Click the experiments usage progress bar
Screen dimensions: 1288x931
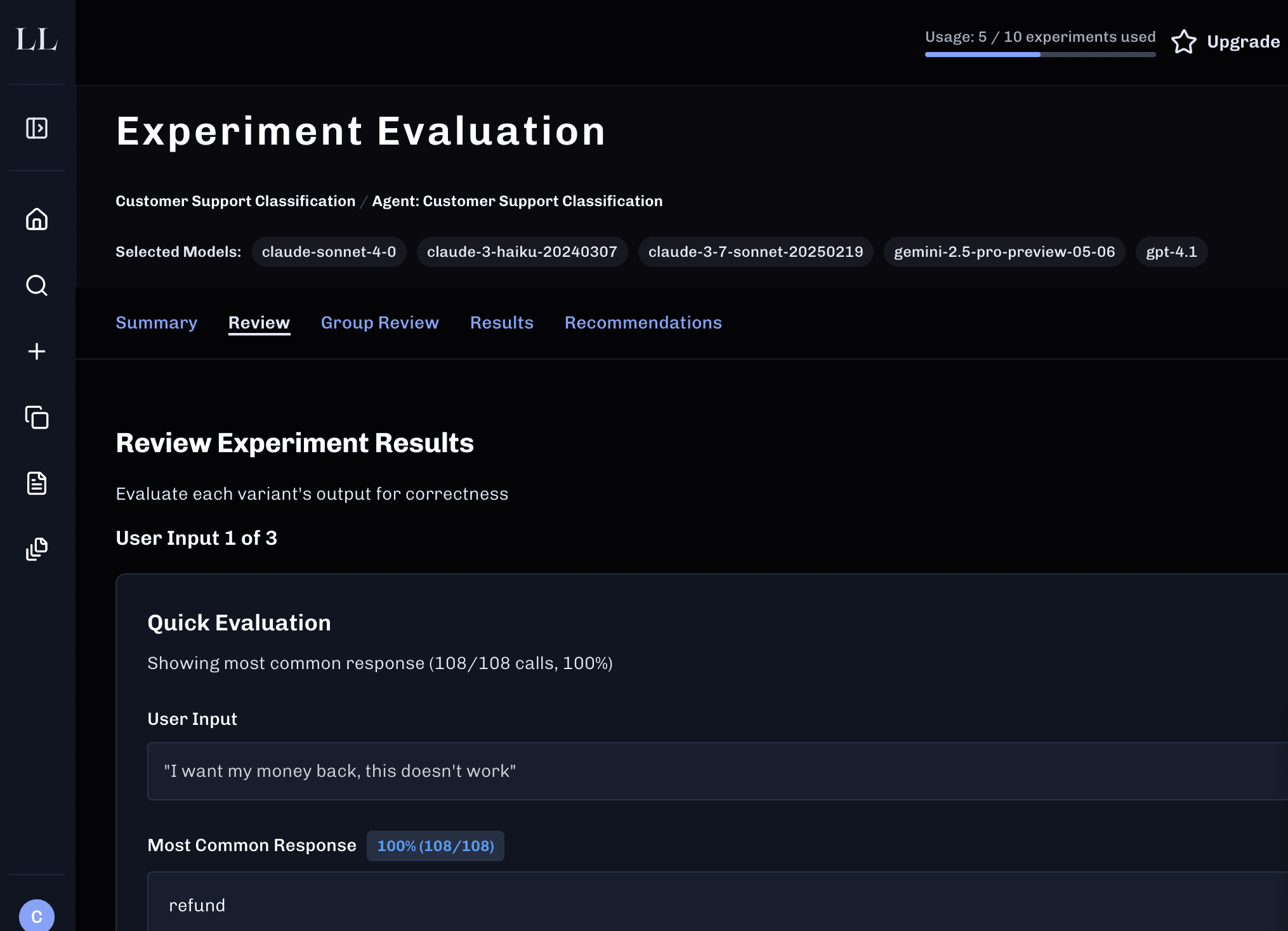[1039, 55]
